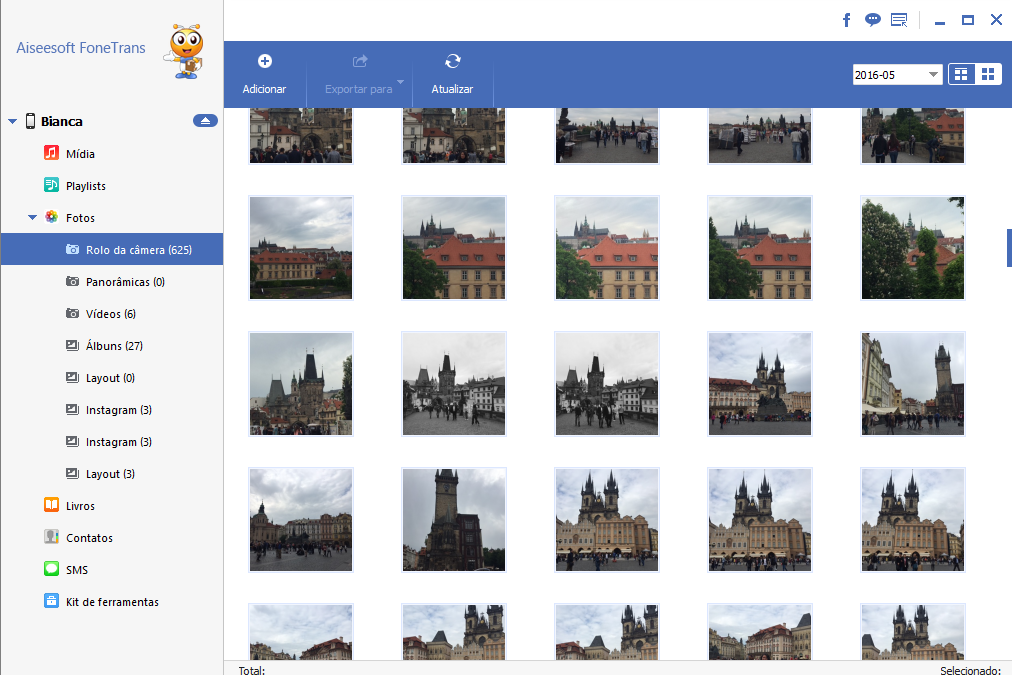Collapse the Bianca device tree
Screen dimensions: 1012x675
(x=13, y=122)
